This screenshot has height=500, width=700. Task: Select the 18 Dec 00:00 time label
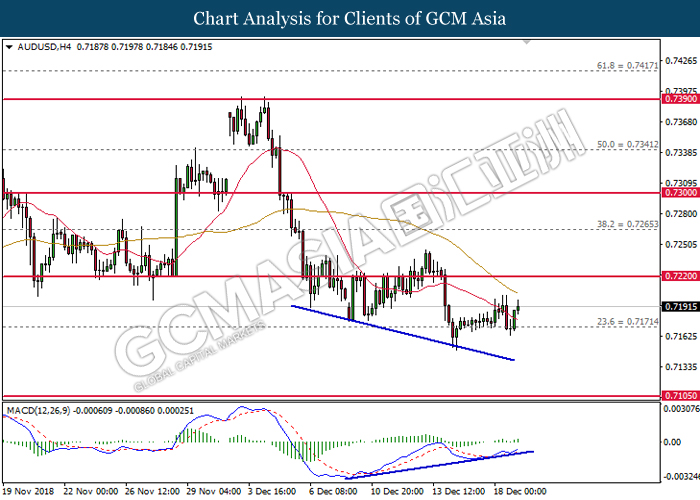tap(521, 492)
